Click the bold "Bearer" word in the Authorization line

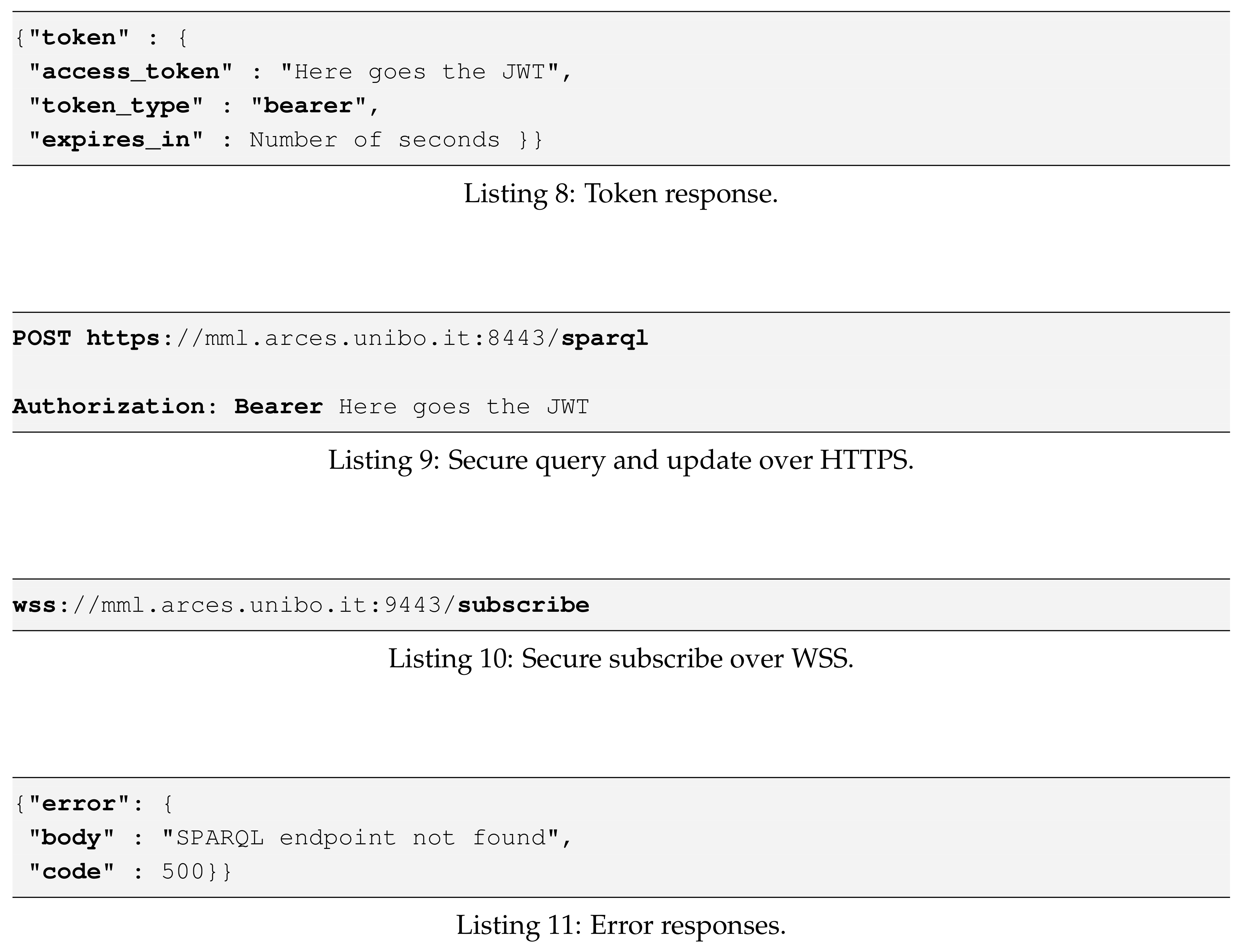pyautogui.click(x=278, y=407)
